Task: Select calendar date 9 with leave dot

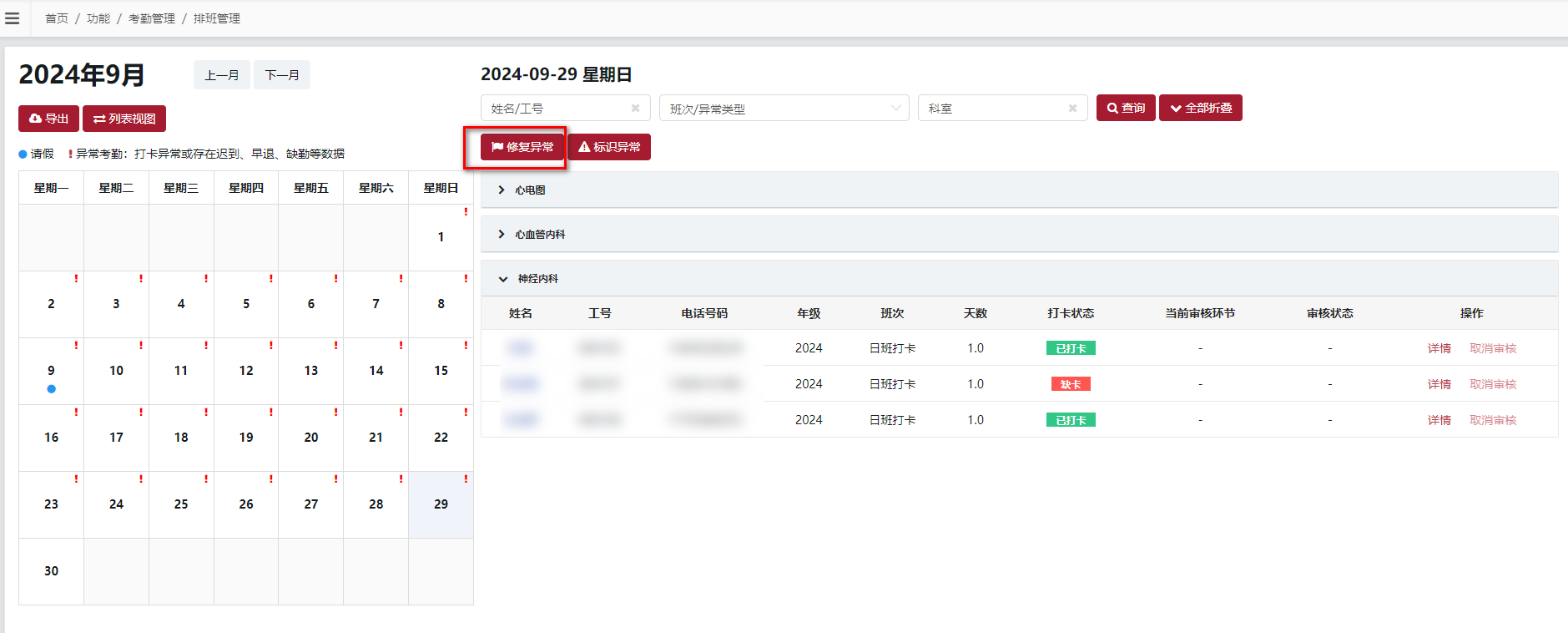Action: point(51,371)
